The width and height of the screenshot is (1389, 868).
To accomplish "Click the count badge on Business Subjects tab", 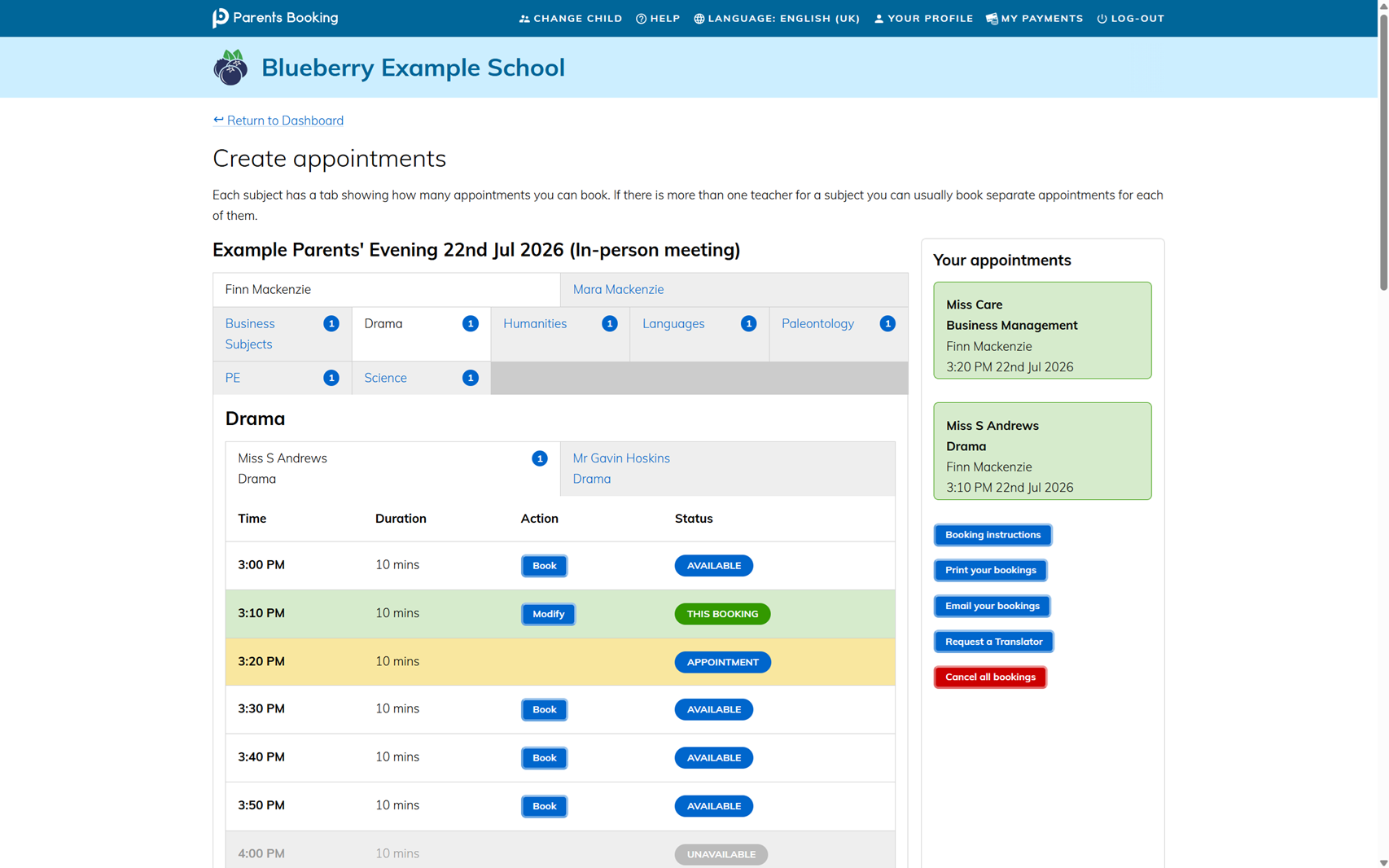I will point(331,323).
